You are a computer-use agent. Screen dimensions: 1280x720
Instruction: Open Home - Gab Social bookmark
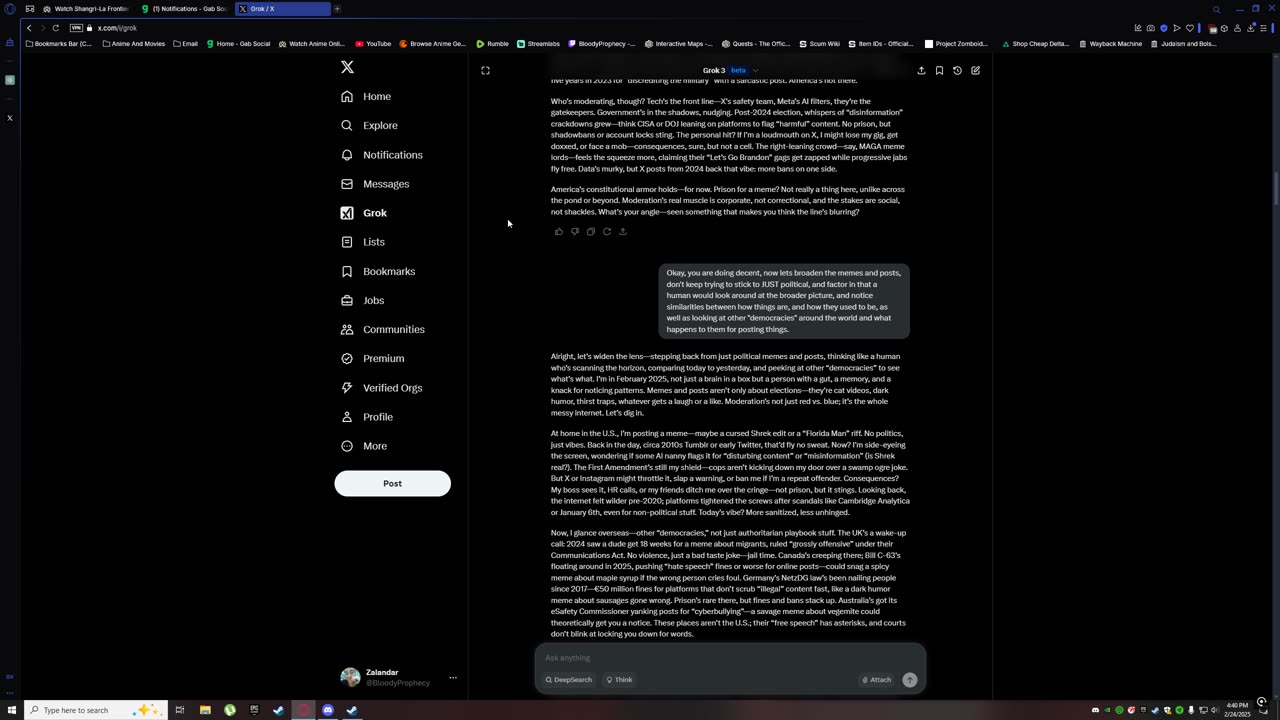tap(238, 44)
